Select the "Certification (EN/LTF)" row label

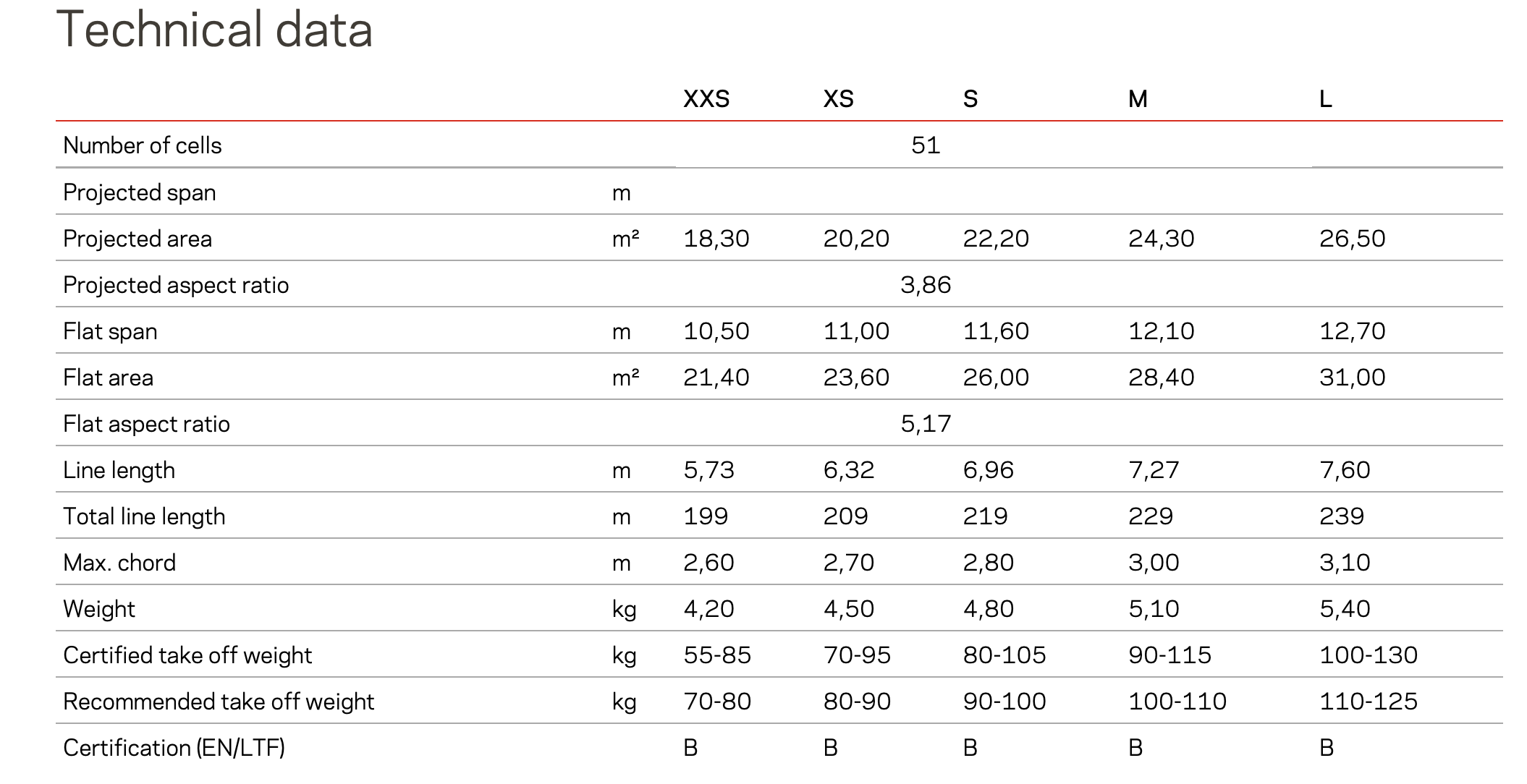click(174, 748)
